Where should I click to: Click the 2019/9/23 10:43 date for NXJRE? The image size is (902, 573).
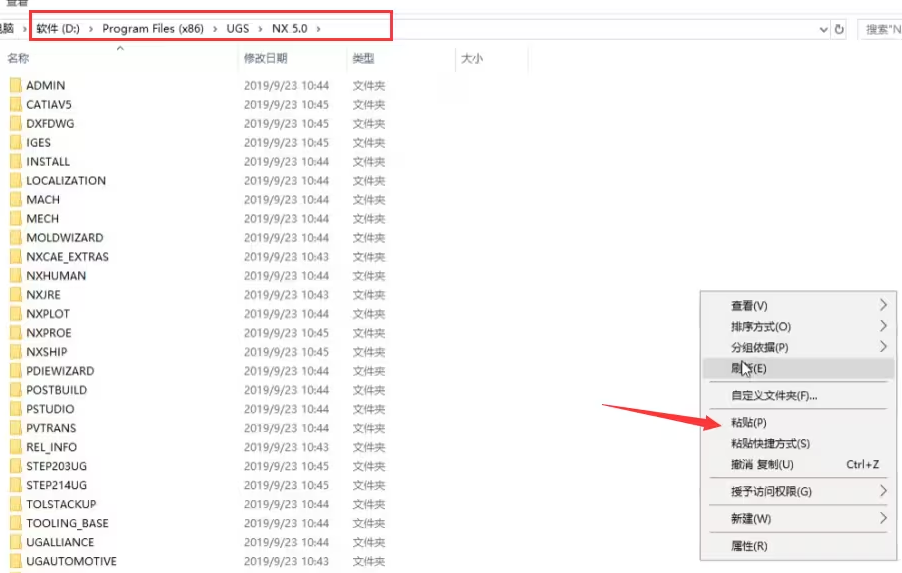pyautogui.click(x=286, y=295)
